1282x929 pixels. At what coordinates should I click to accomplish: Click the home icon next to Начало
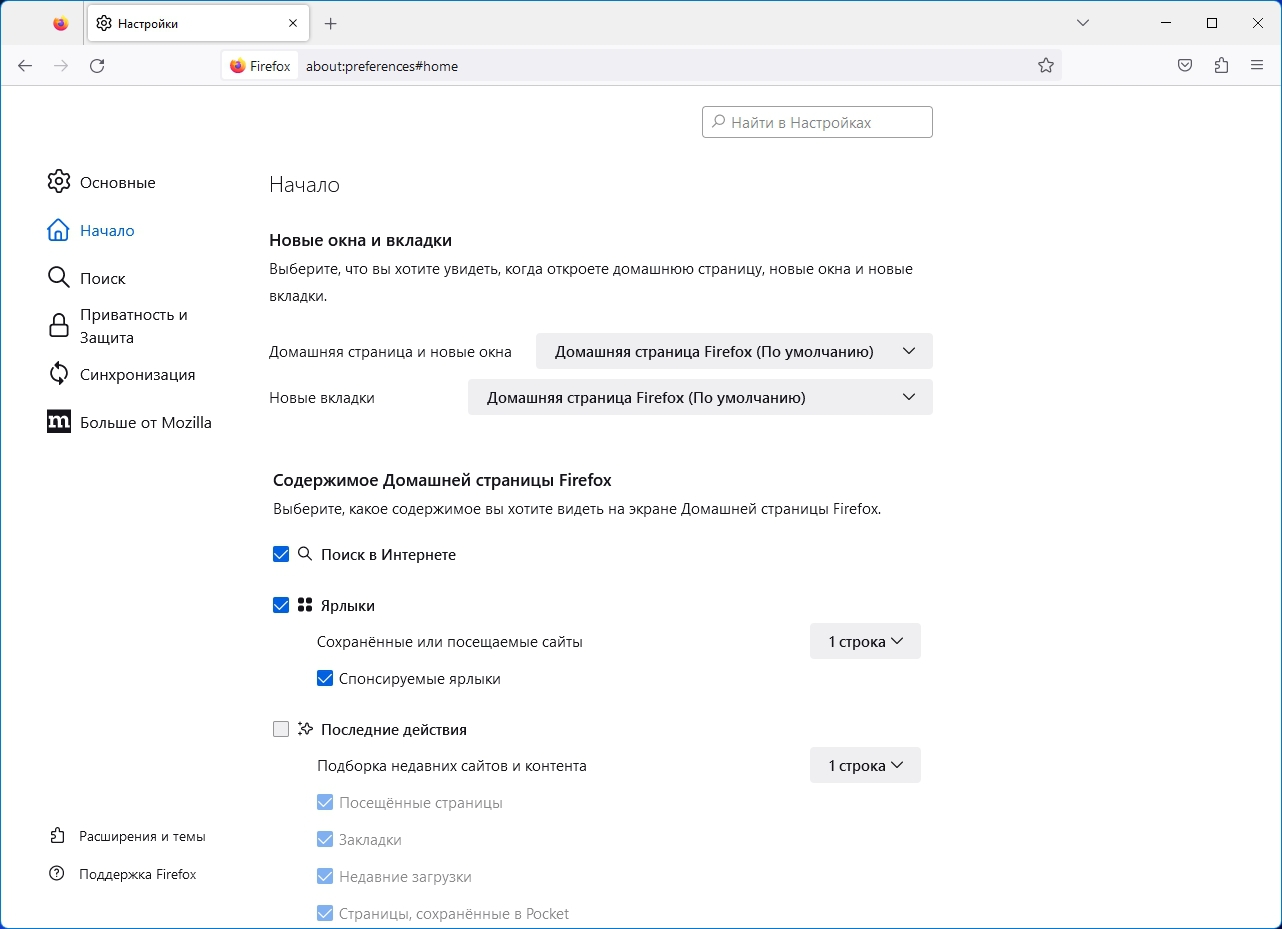pyautogui.click(x=59, y=230)
